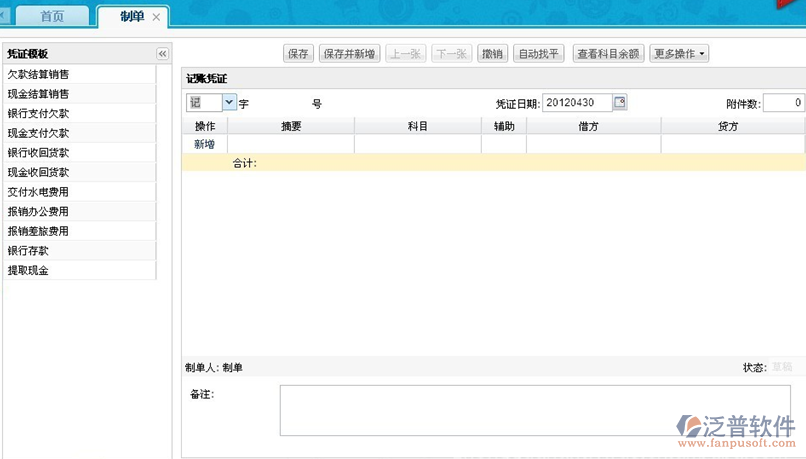Pick the 交付水电费用 template
This screenshot has height=459, width=806.
tap(38, 192)
